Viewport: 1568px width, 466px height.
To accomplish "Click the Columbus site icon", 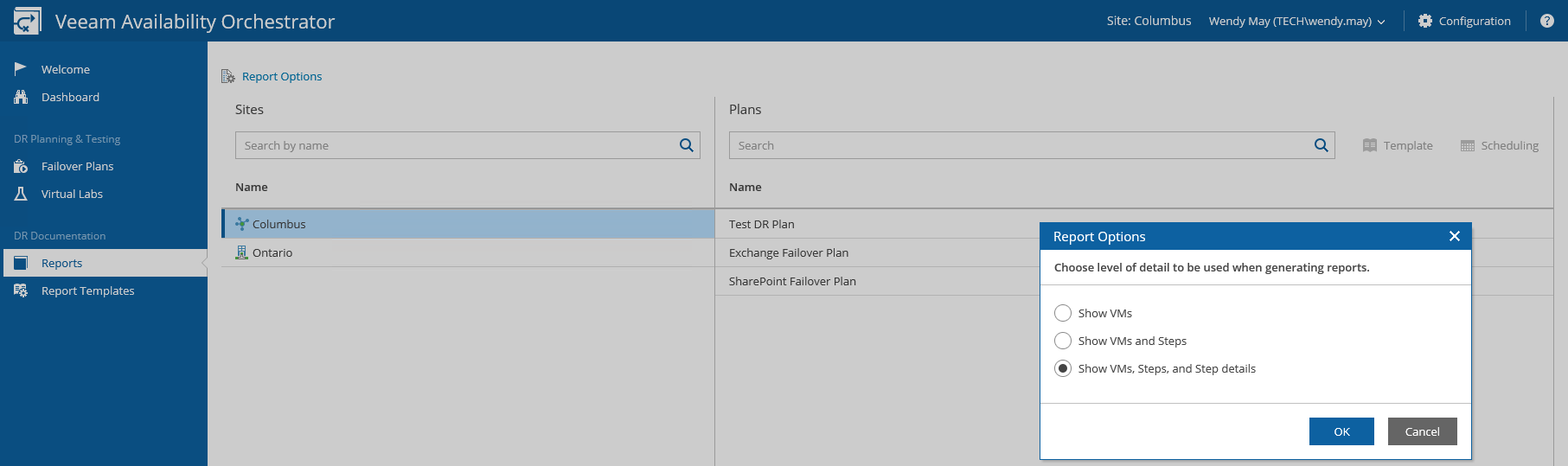I will click(242, 224).
